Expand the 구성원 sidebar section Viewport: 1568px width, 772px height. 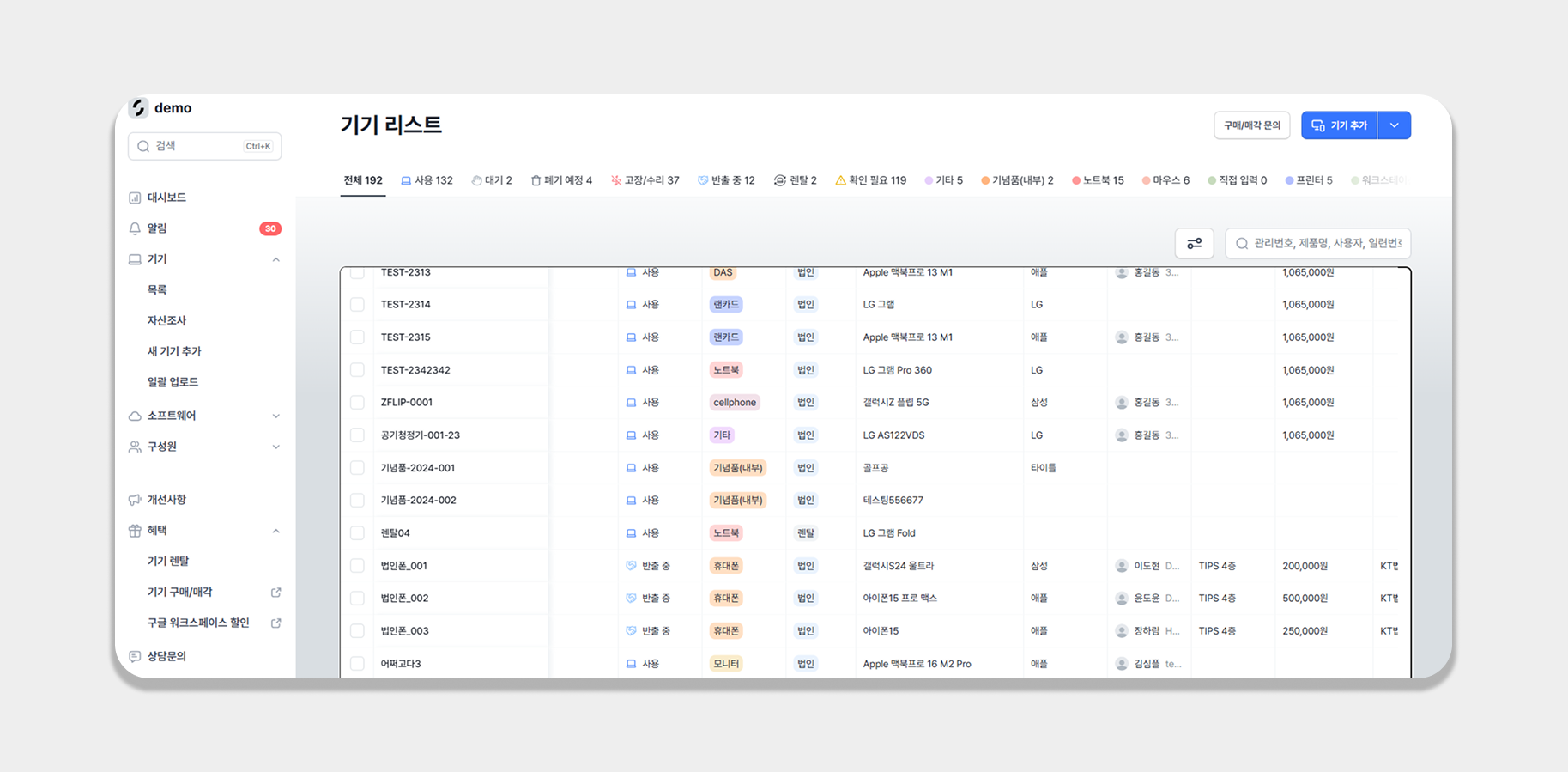click(x=275, y=447)
